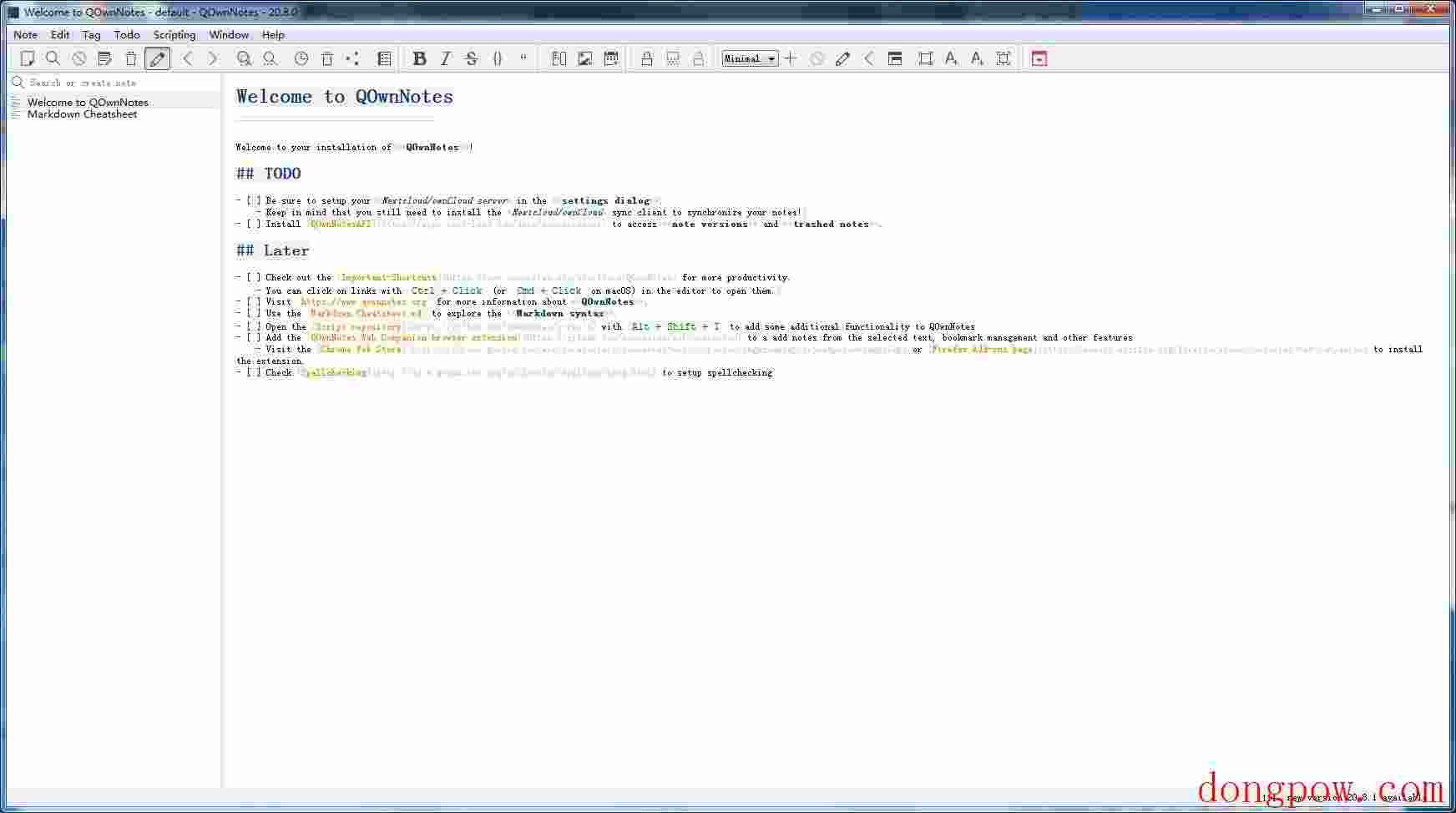Open the Minimal workspace dropdown

tap(751, 58)
